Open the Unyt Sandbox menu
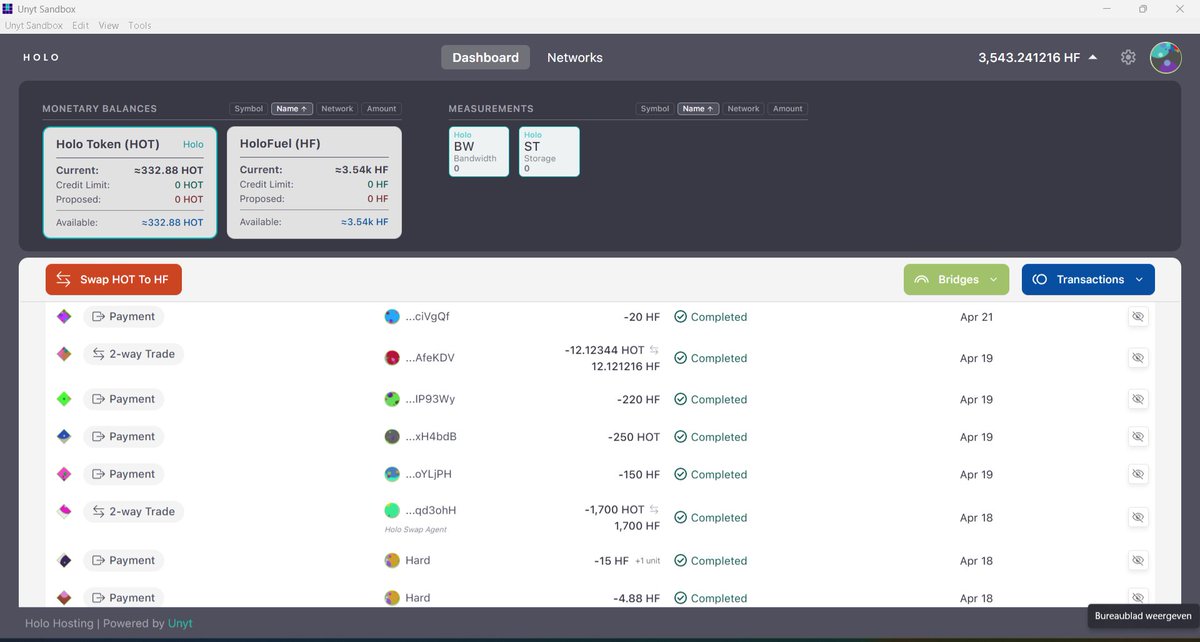The image size is (1200, 642). tap(34, 25)
